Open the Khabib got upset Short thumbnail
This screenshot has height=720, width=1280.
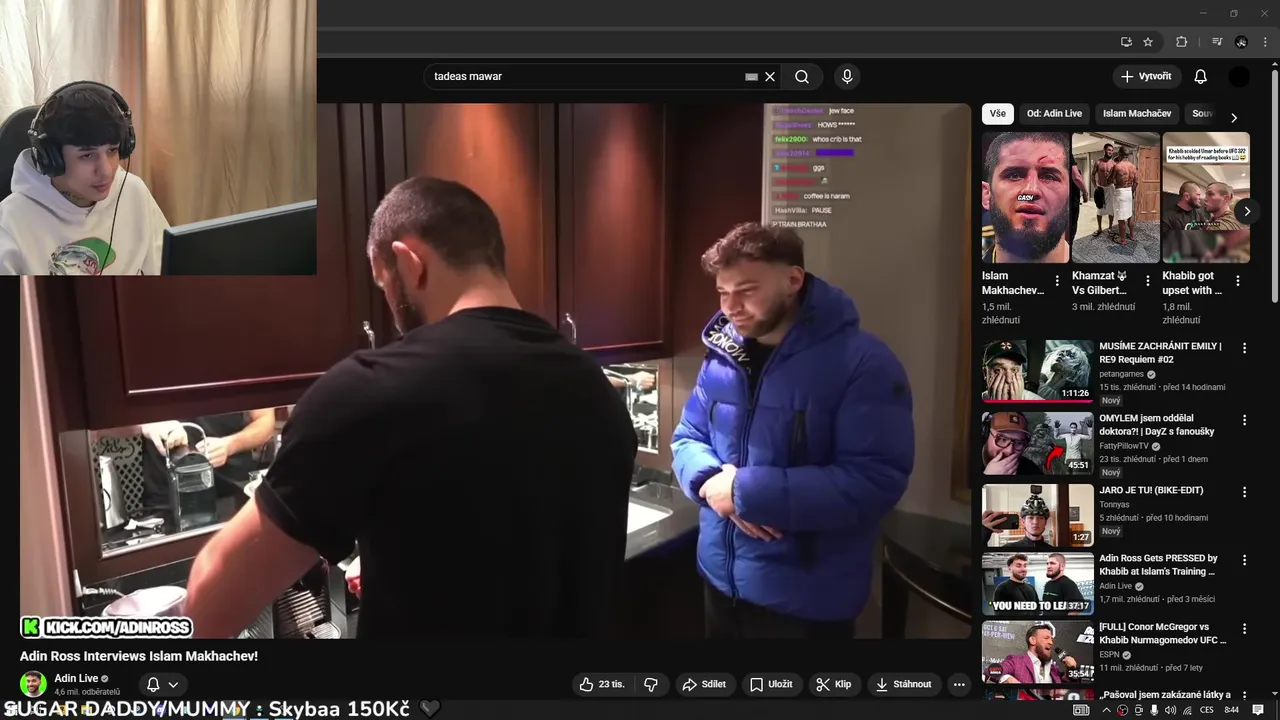[x=1205, y=198]
